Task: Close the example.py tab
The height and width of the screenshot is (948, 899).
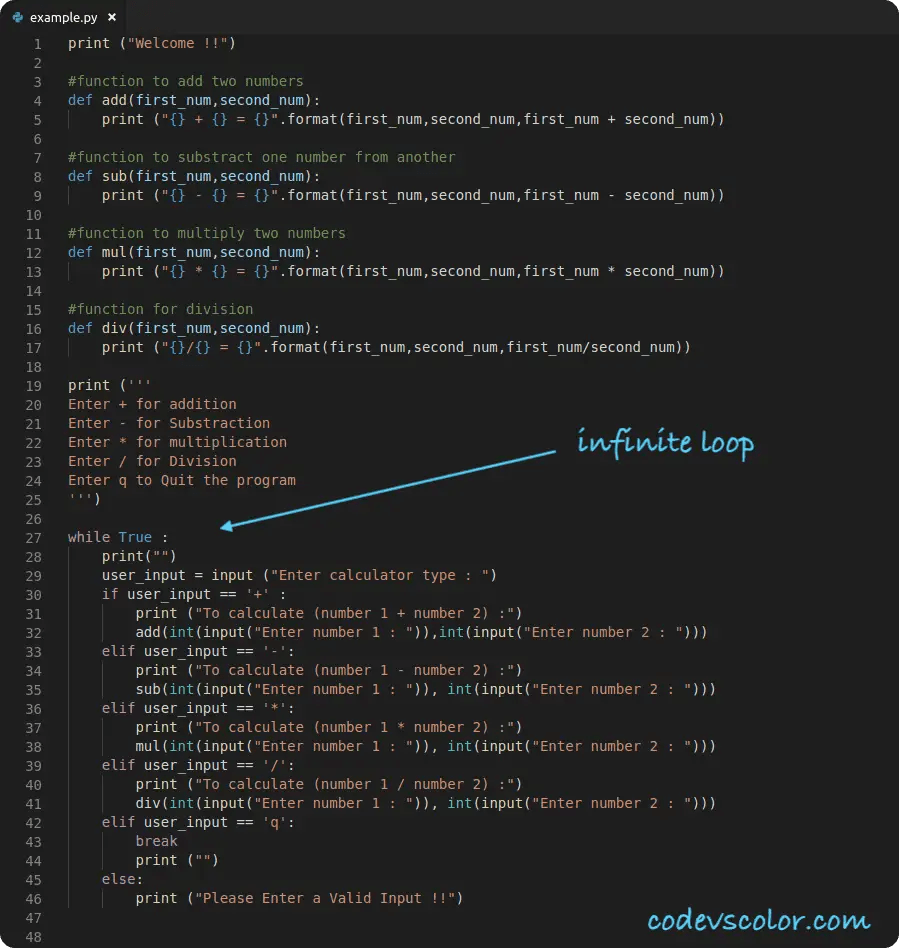Action: point(112,18)
